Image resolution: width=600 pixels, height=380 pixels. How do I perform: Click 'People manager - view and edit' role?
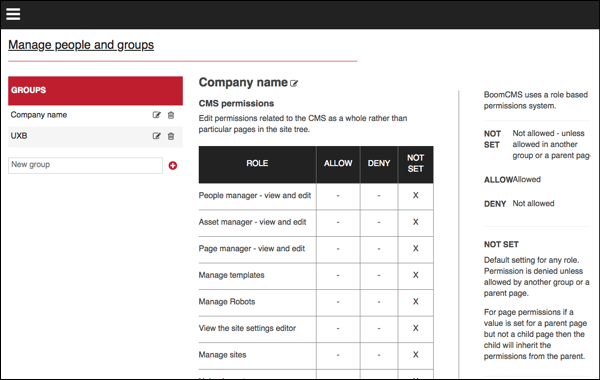[255, 196]
